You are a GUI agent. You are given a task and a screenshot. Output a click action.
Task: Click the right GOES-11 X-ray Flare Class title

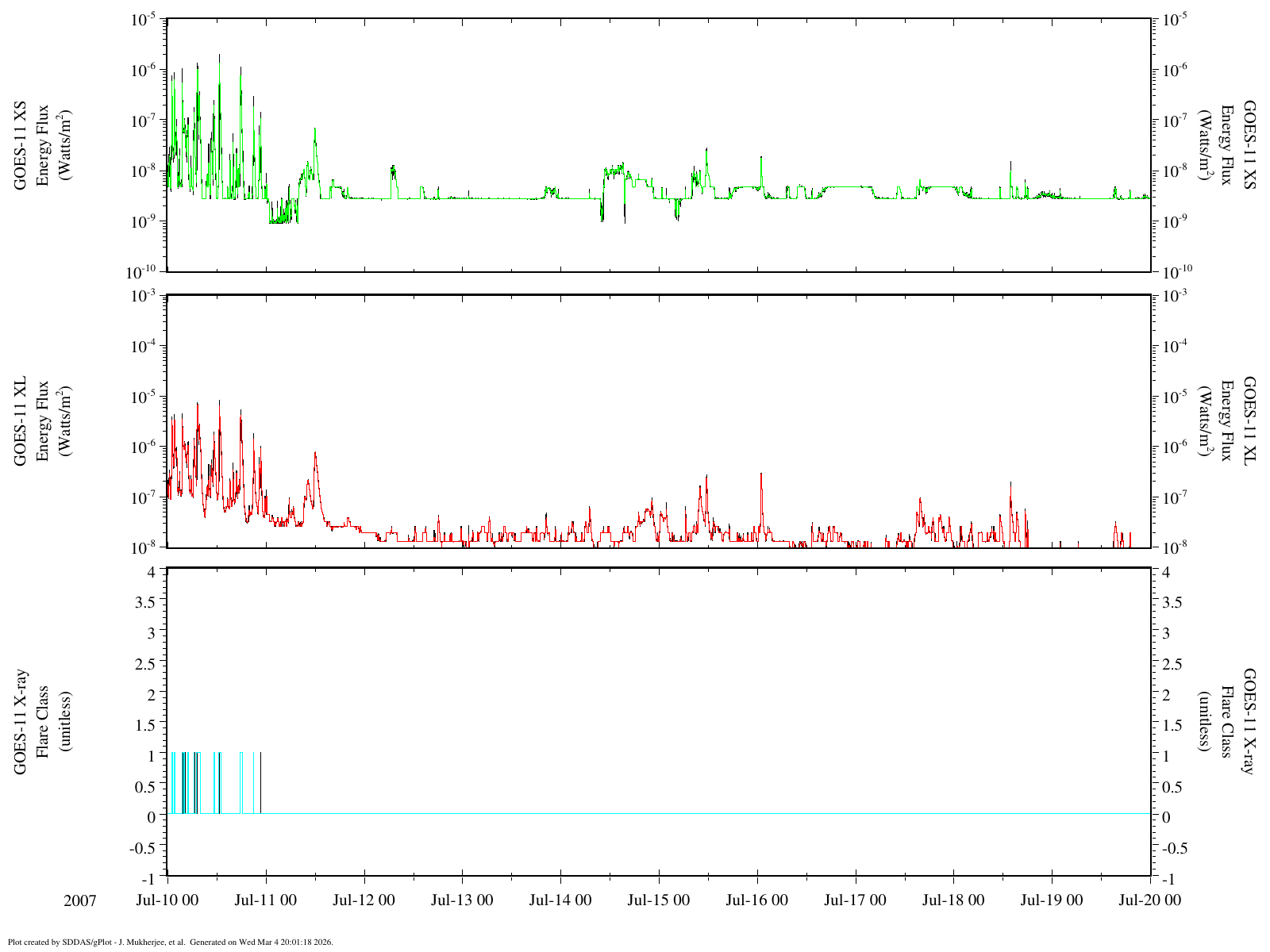pos(1227,722)
